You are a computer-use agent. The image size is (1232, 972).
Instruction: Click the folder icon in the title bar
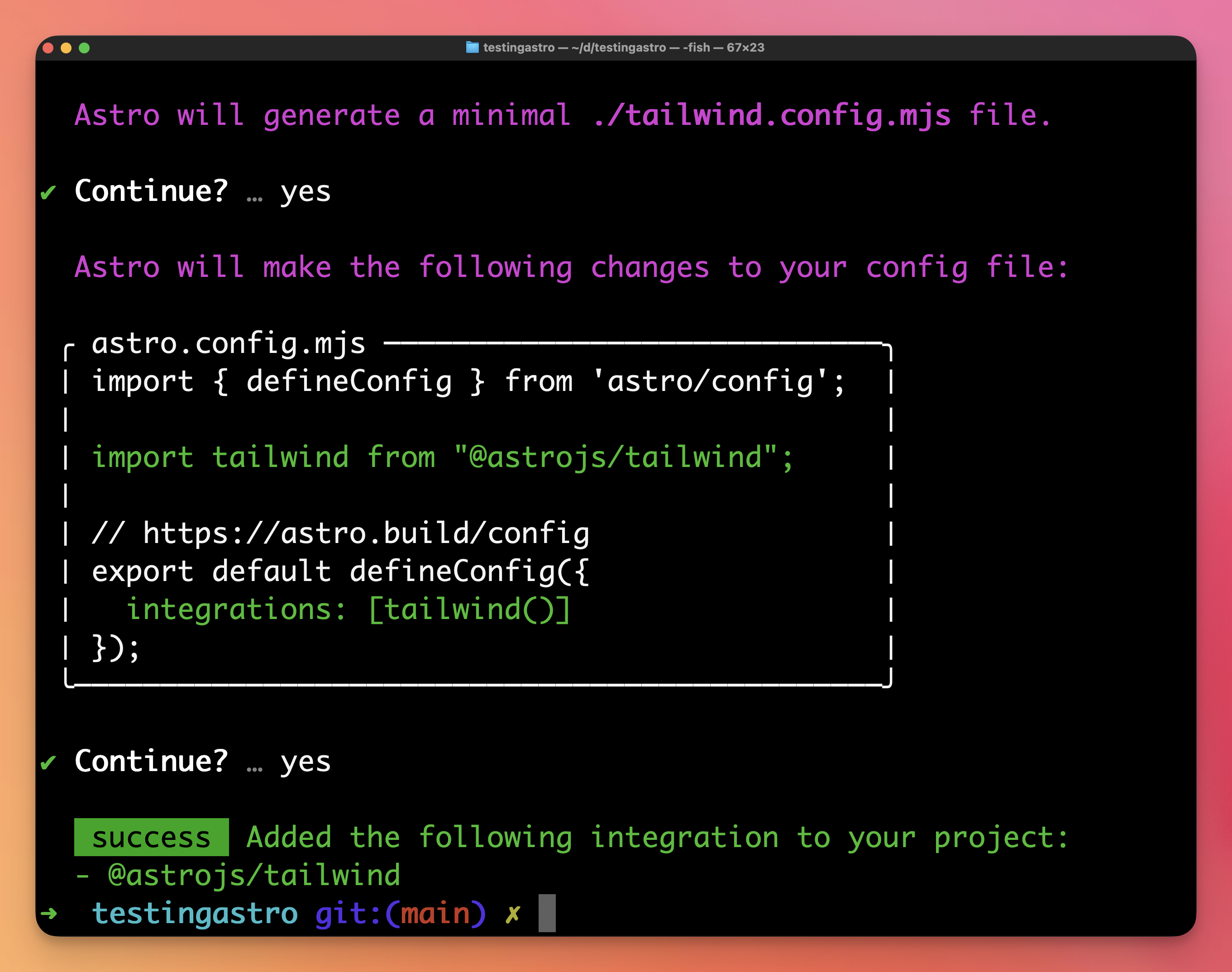pos(472,47)
